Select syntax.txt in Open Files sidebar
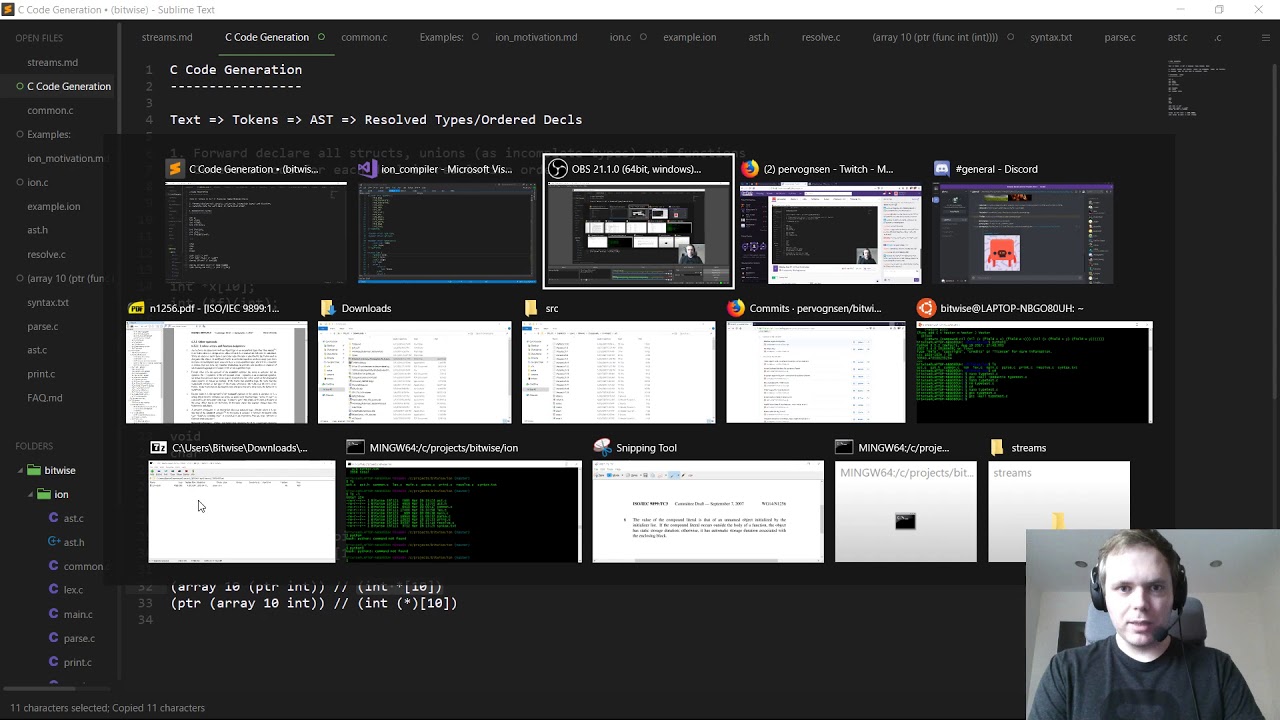The width and height of the screenshot is (1280, 720). [48, 302]
